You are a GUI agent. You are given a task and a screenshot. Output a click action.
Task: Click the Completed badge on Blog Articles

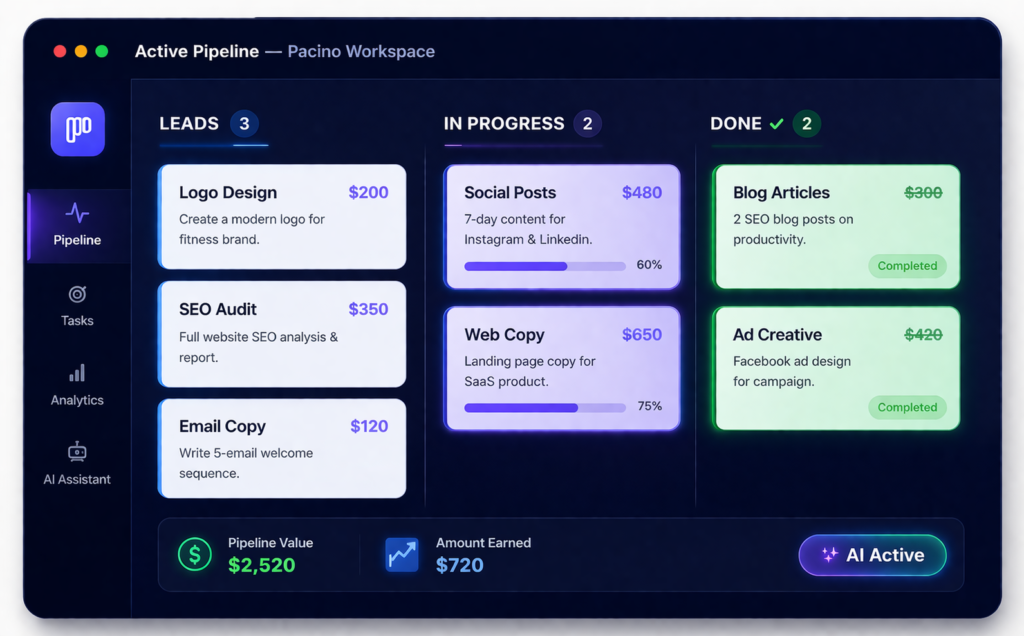(907, 266)
